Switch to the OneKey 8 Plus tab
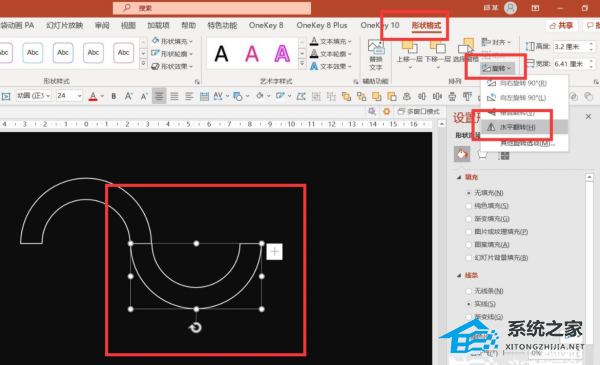This screenshot has width=600, height=365. [321, 26]
